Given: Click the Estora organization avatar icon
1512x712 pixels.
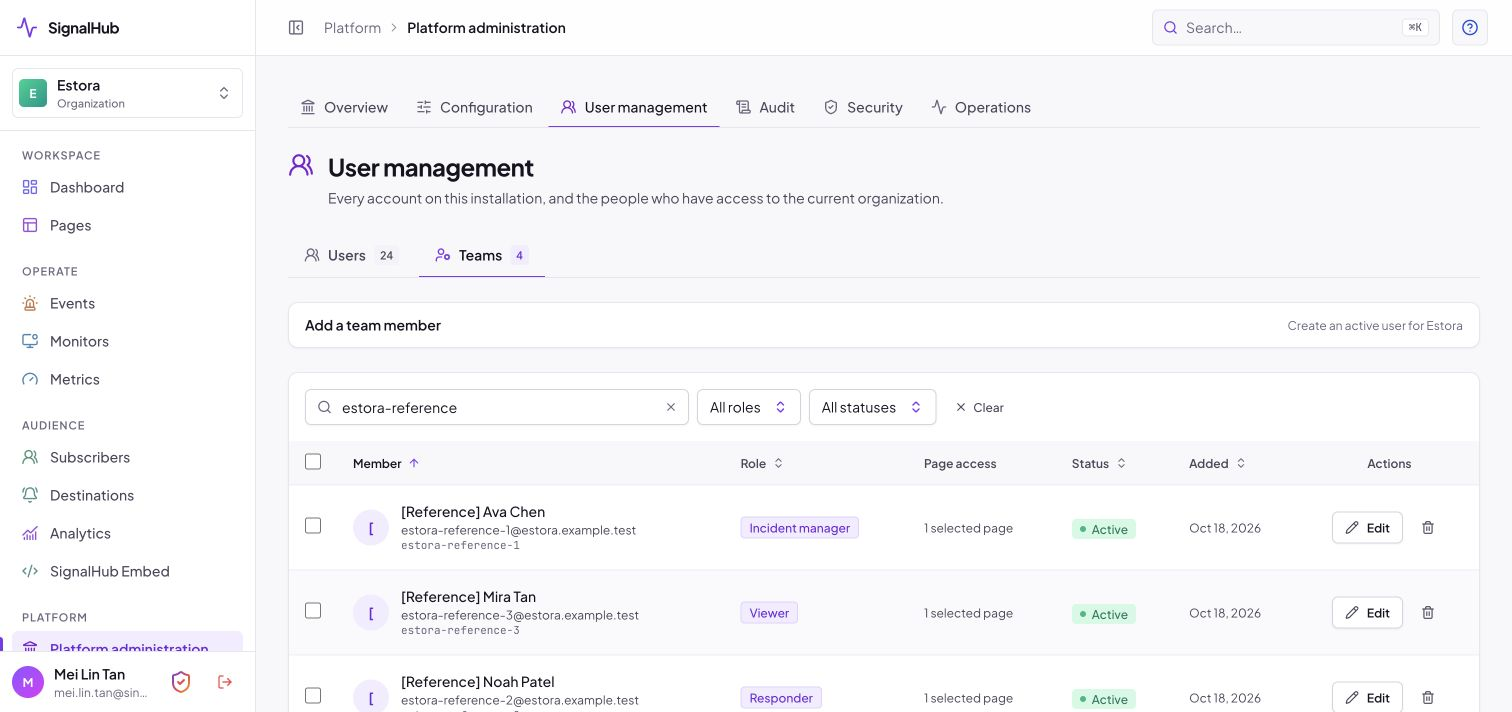Looking at the screenshot, I should tap(33, 93).
